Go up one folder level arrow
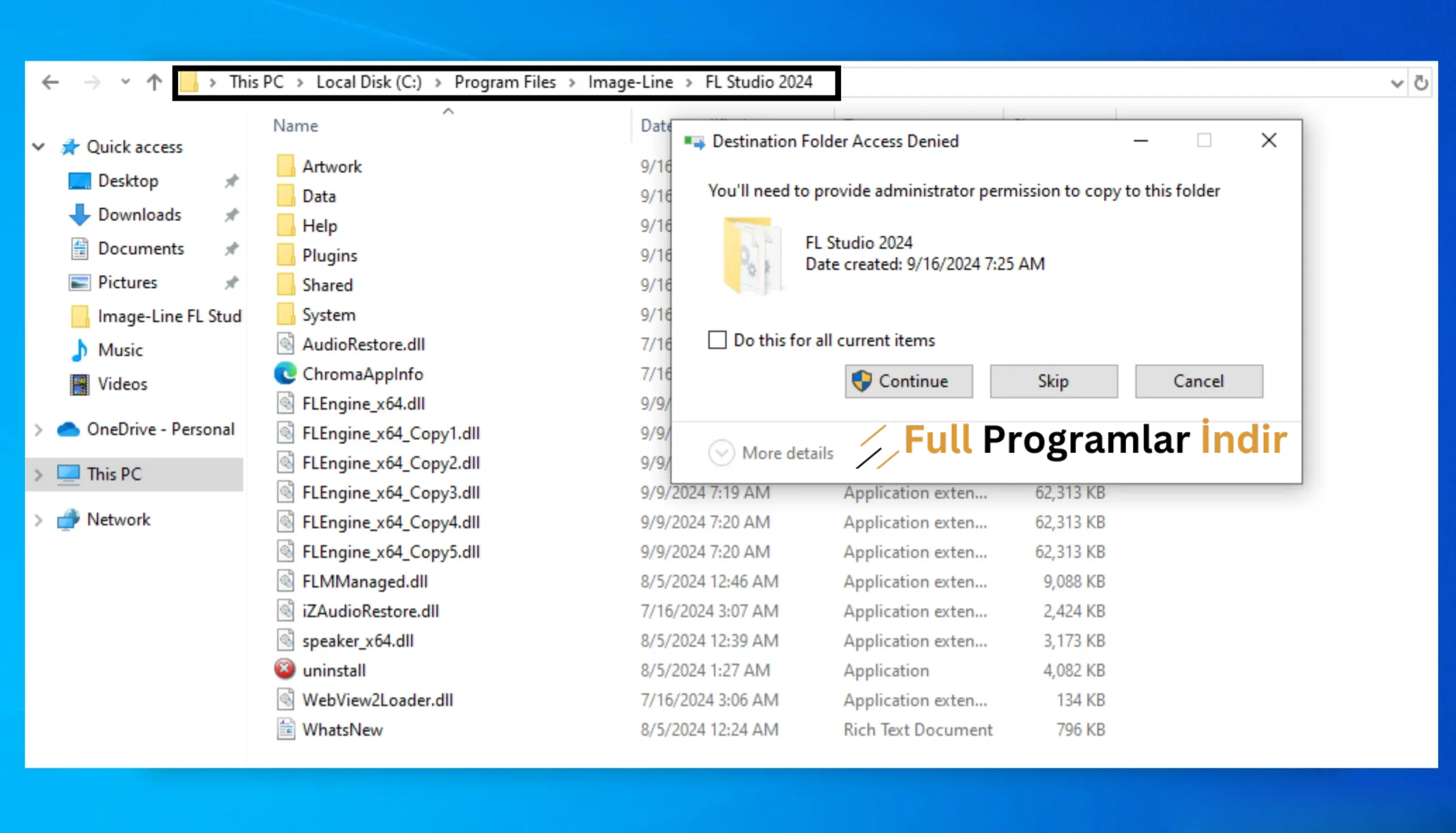 point(154,82)
